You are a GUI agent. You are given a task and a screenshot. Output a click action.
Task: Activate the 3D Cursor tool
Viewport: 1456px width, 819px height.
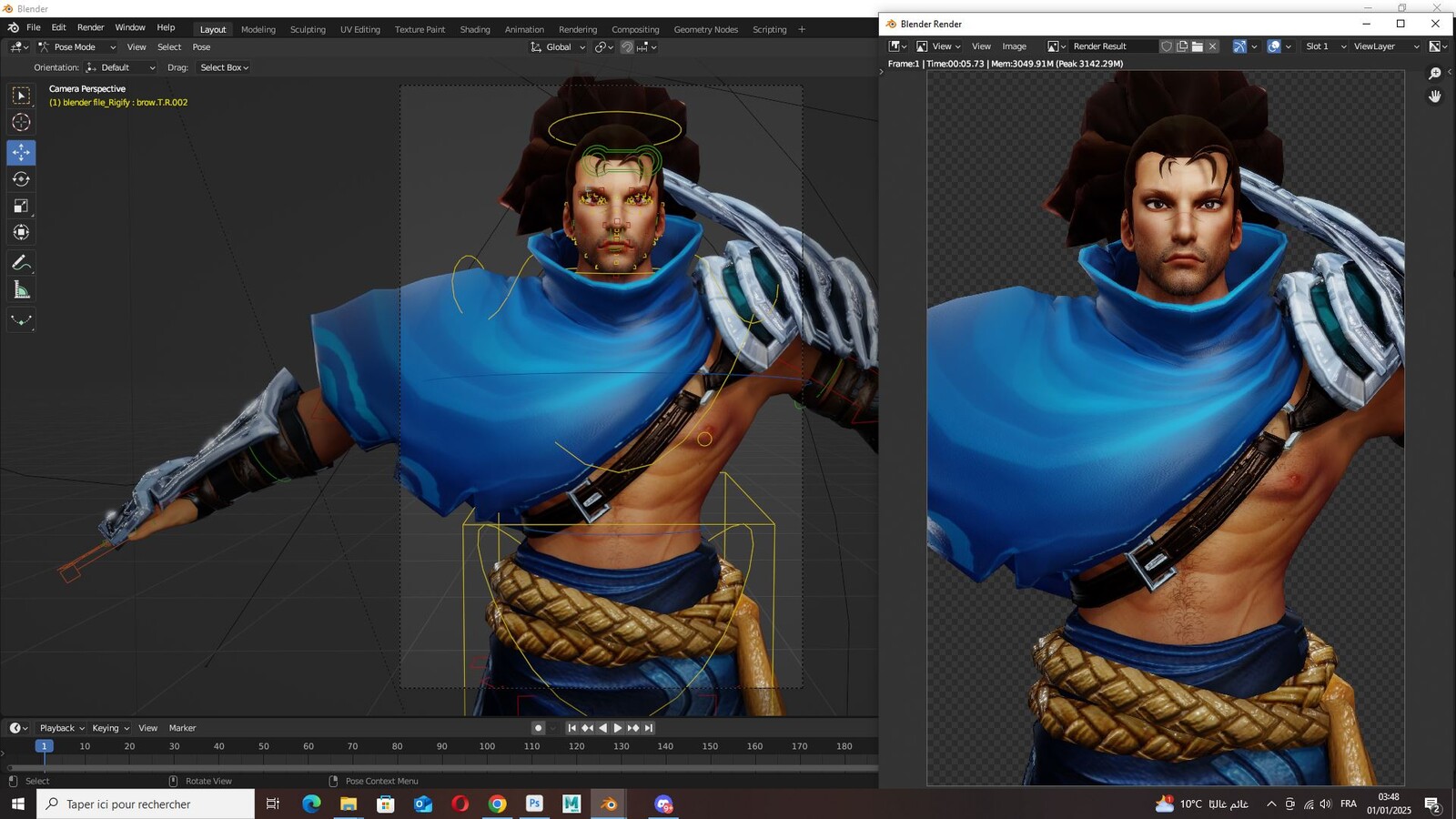21,122
